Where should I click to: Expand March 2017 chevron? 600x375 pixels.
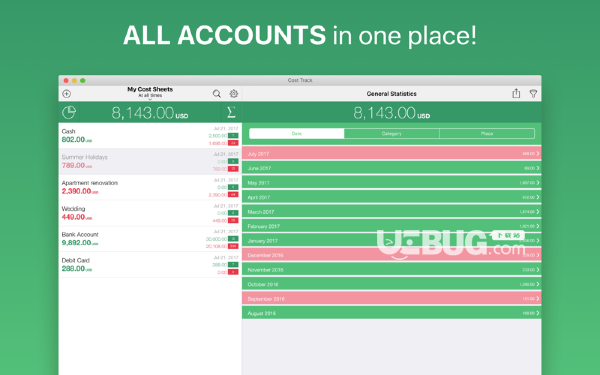tap(538, 212)
